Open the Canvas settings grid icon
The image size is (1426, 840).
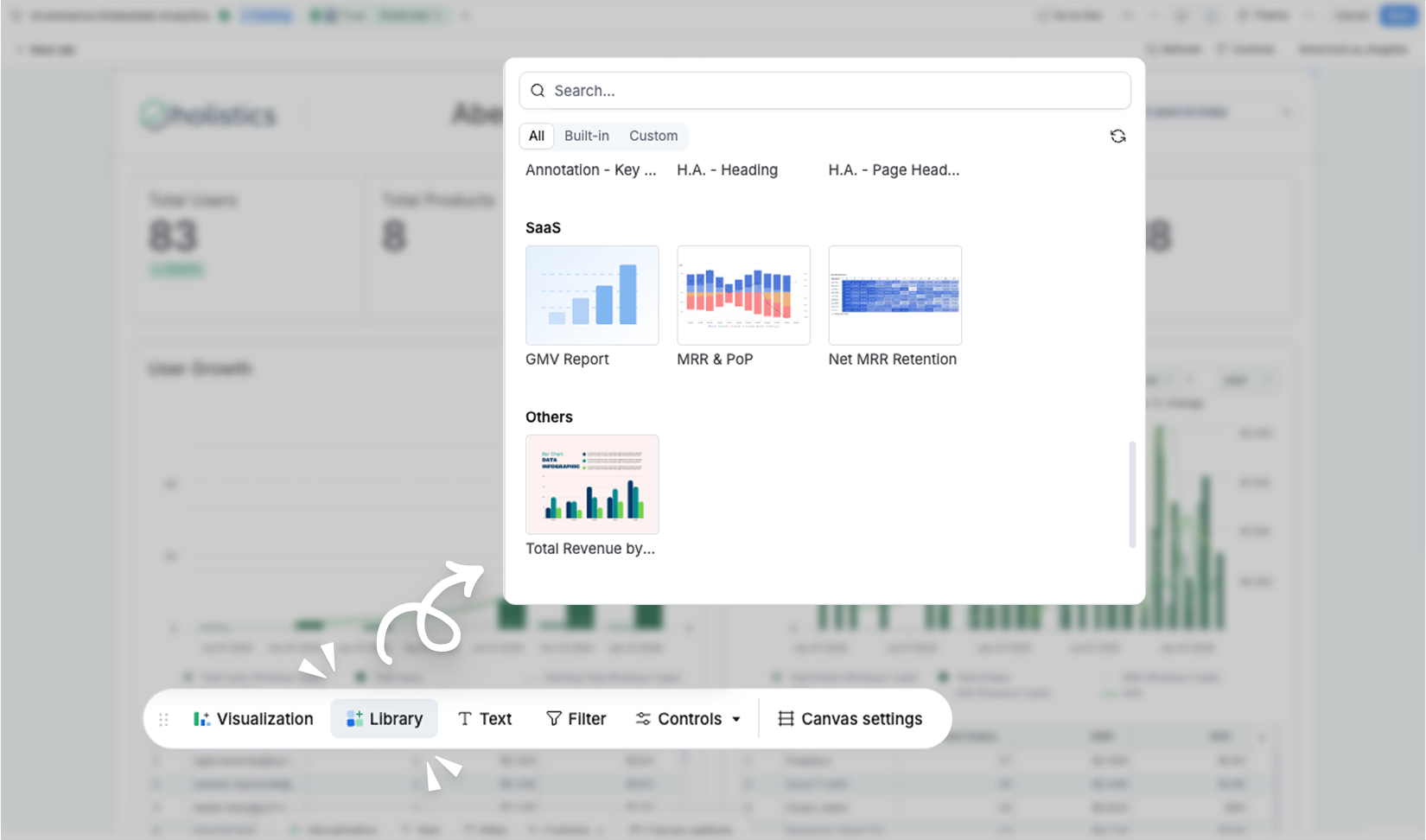point(786,718)
